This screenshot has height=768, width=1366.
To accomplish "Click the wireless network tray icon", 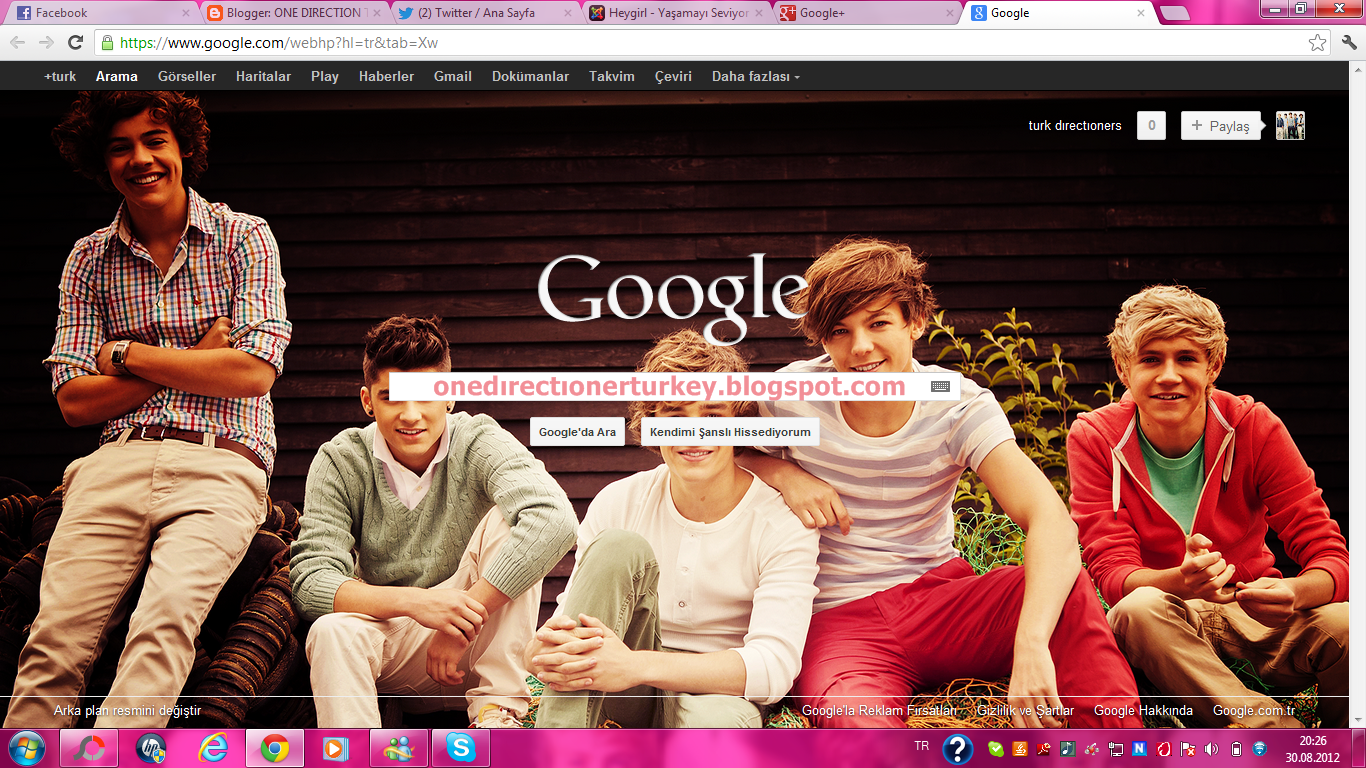I will point(1260,748).
